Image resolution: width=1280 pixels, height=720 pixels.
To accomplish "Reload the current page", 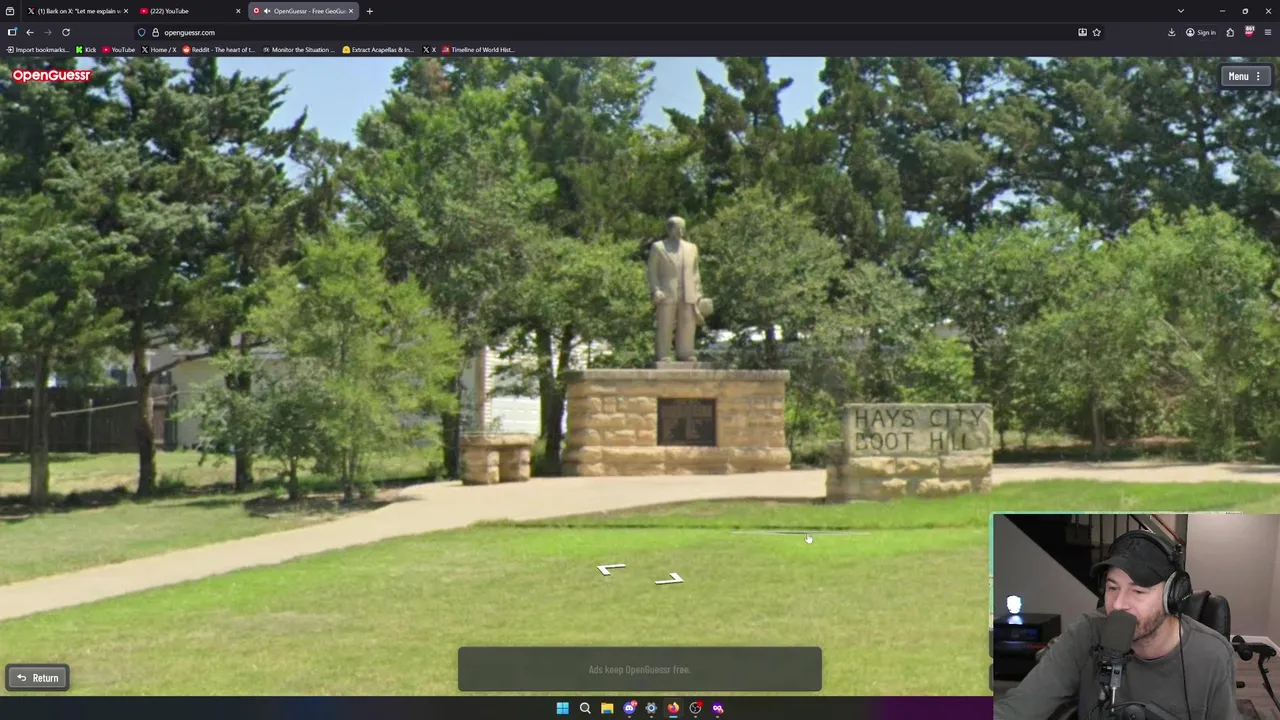I will pos(66,32).
